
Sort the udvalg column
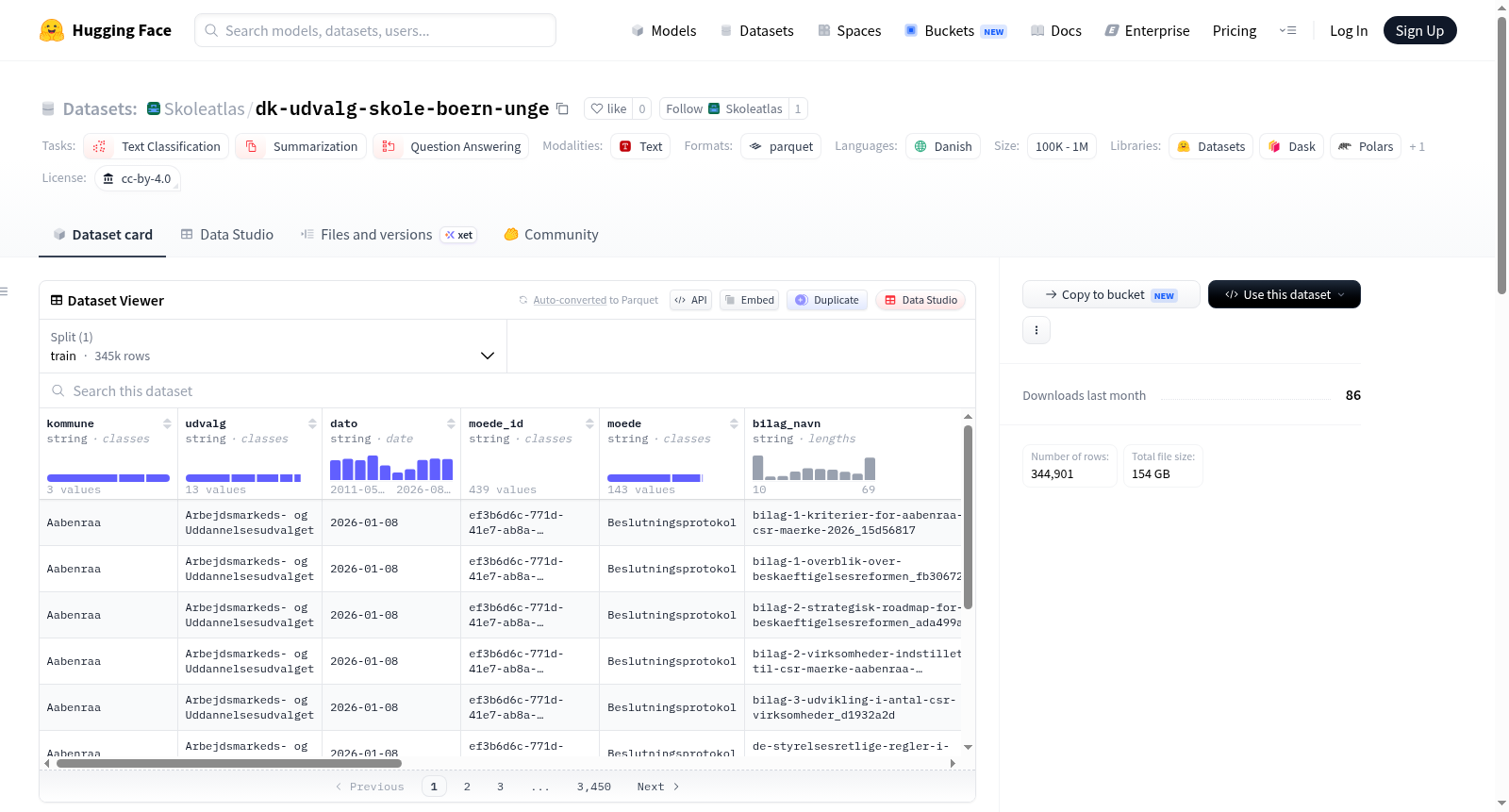[312, 423]
